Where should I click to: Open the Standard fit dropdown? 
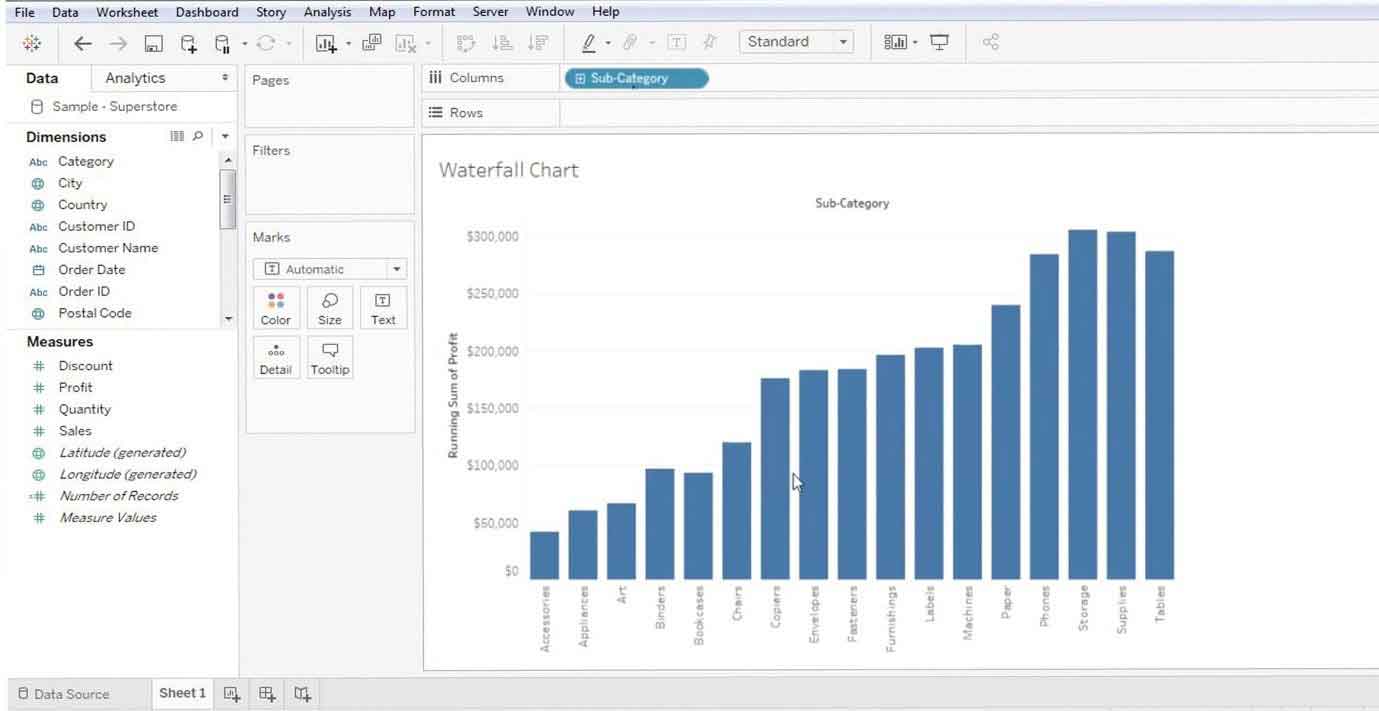click(841, 42)
